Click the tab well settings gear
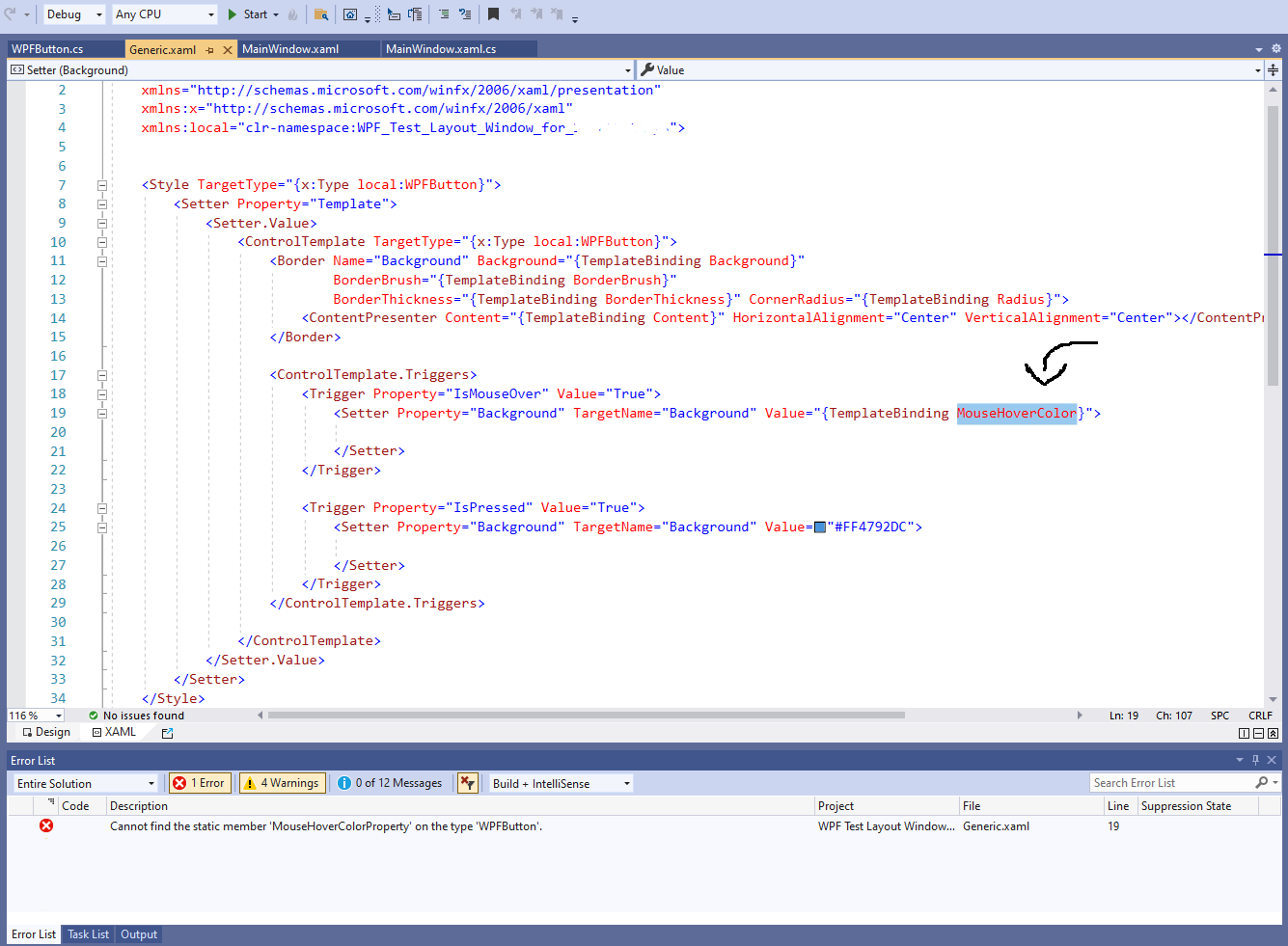The width and height of the screenshot is (1288, 946). tap(1275, 49)
